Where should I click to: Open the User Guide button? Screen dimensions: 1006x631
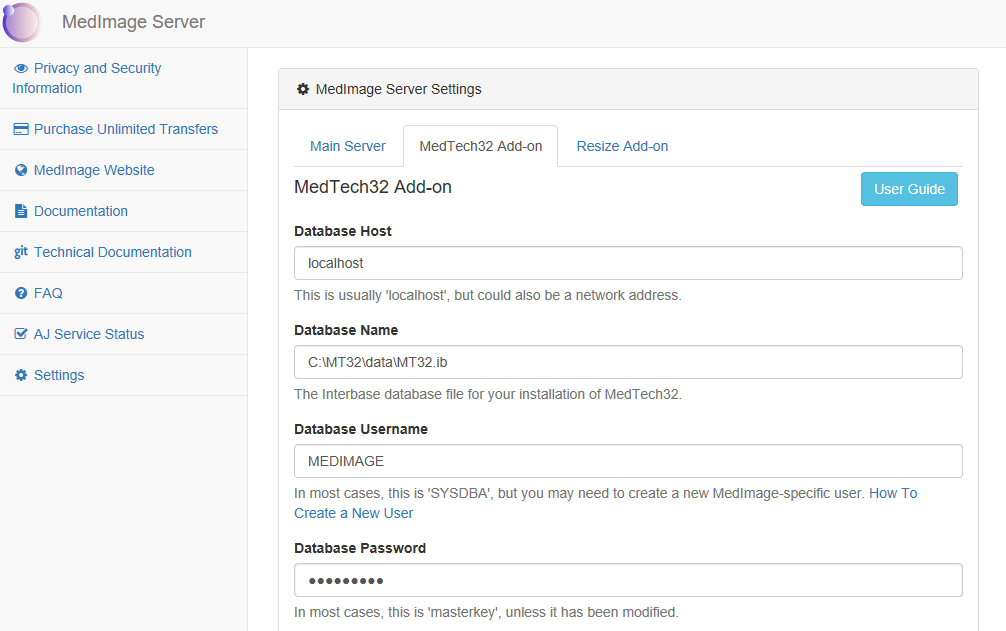click(909, 189)
